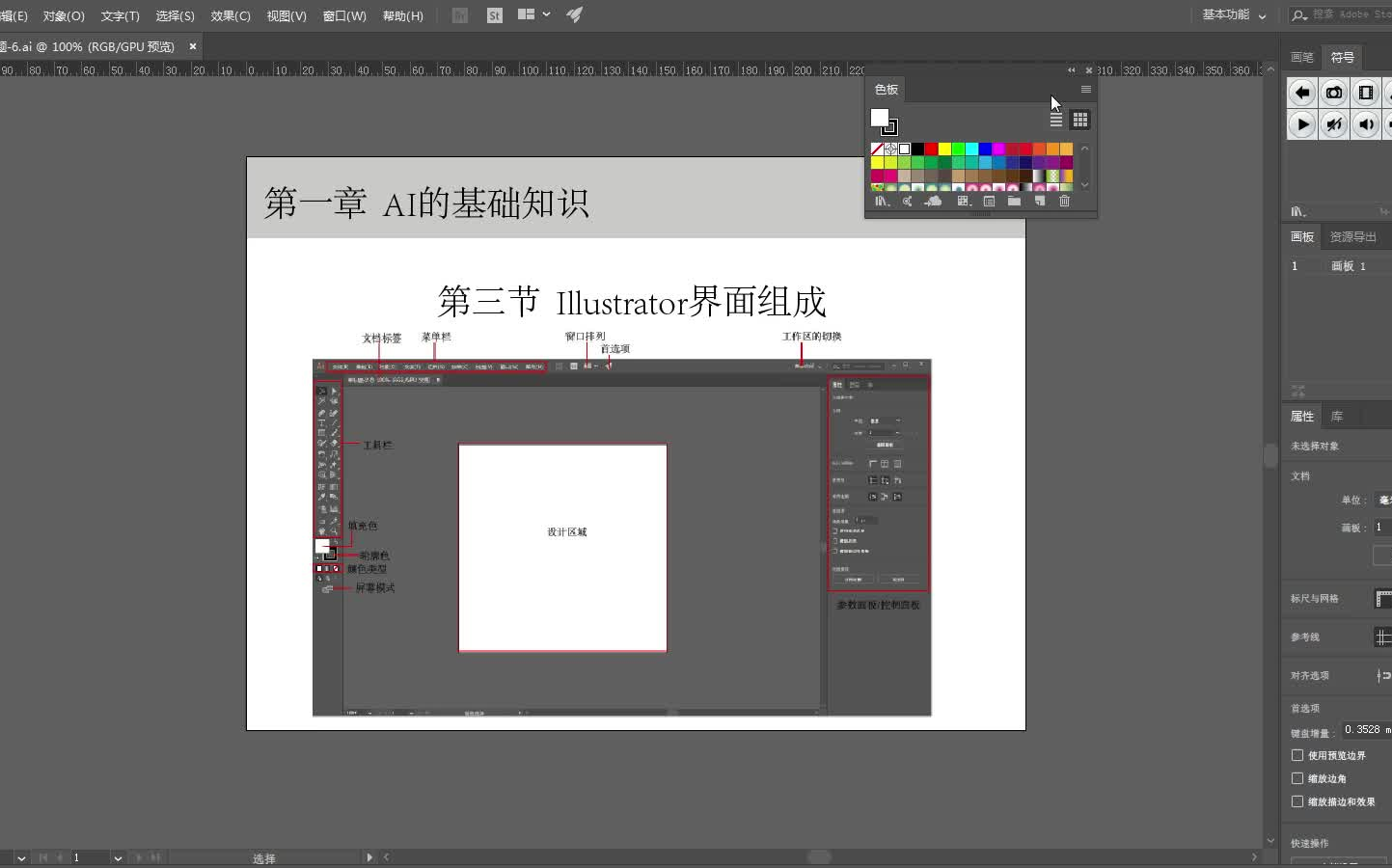The image size is (1392, 868).
Task: Open the 单位 dropdown in the properties panel
Action: pos(1384,500)
